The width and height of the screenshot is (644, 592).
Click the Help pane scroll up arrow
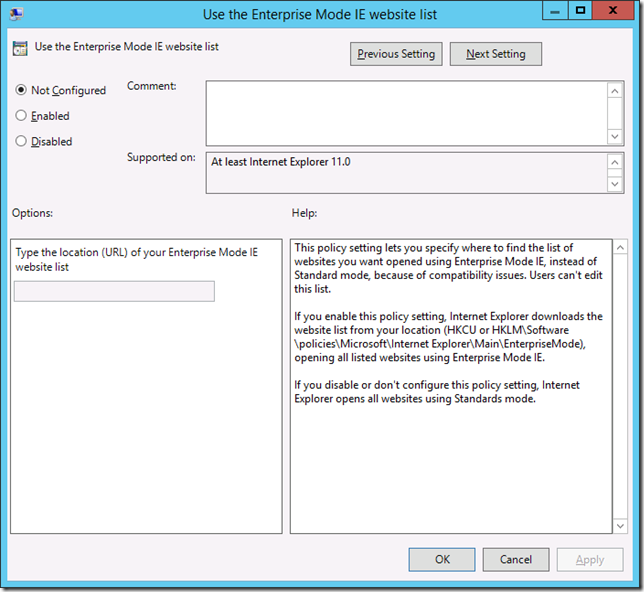(620, 247)
